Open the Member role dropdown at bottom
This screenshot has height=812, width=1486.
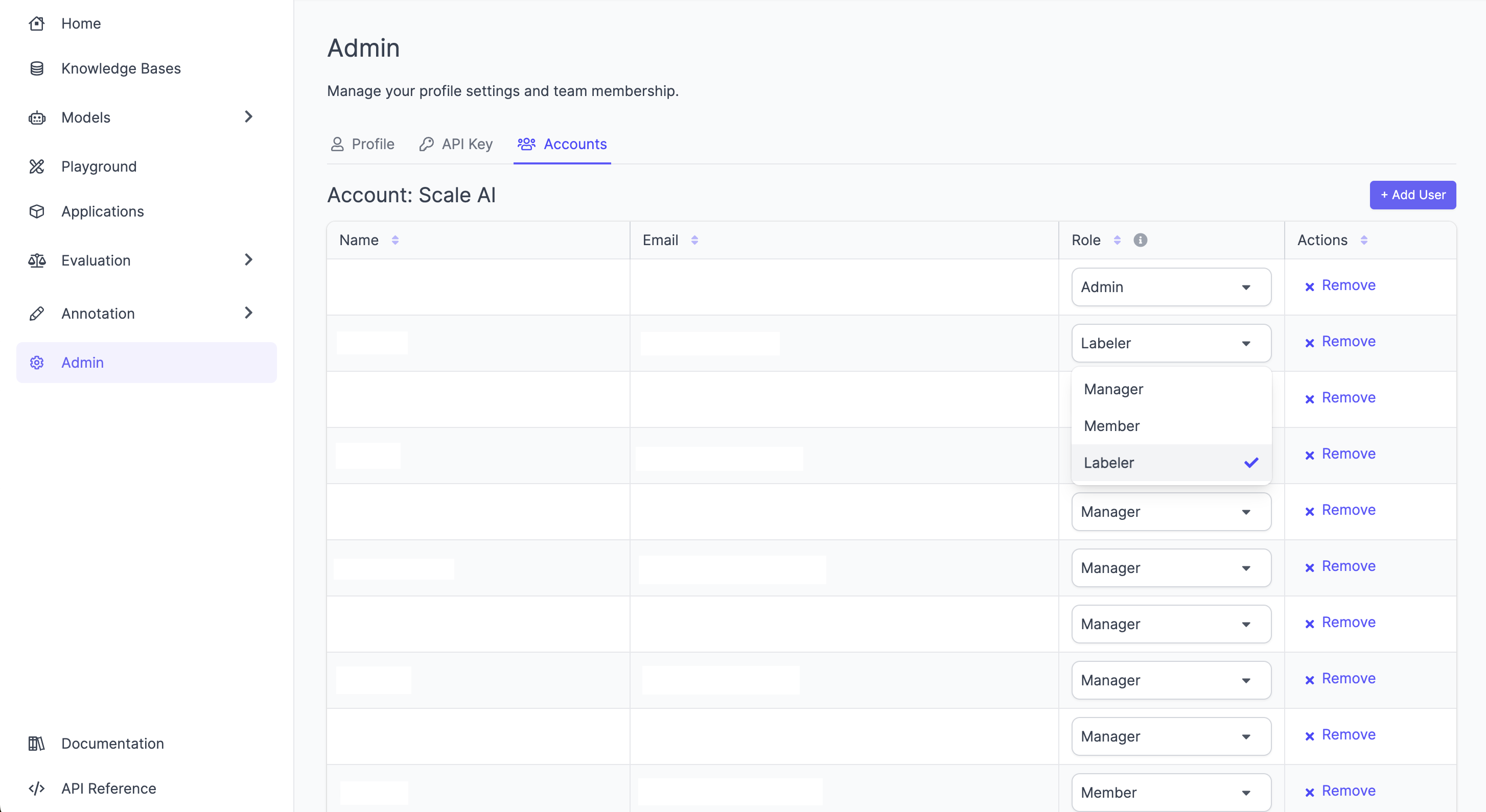(1171, 793)
